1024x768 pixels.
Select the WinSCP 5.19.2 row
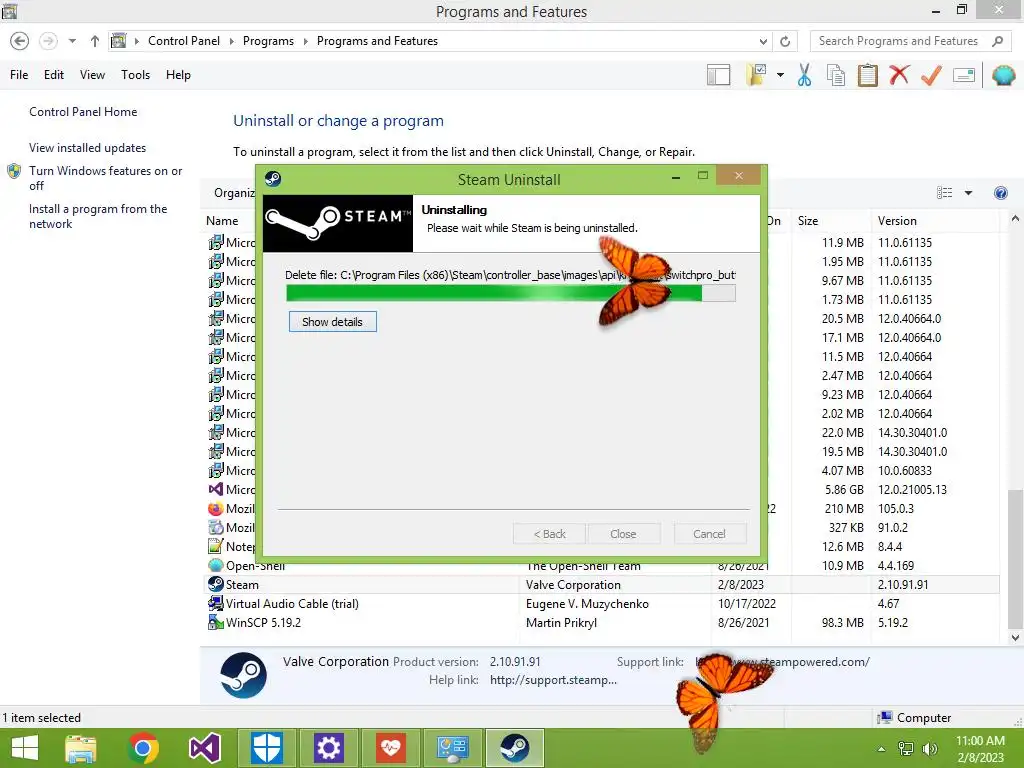(602, 622)
